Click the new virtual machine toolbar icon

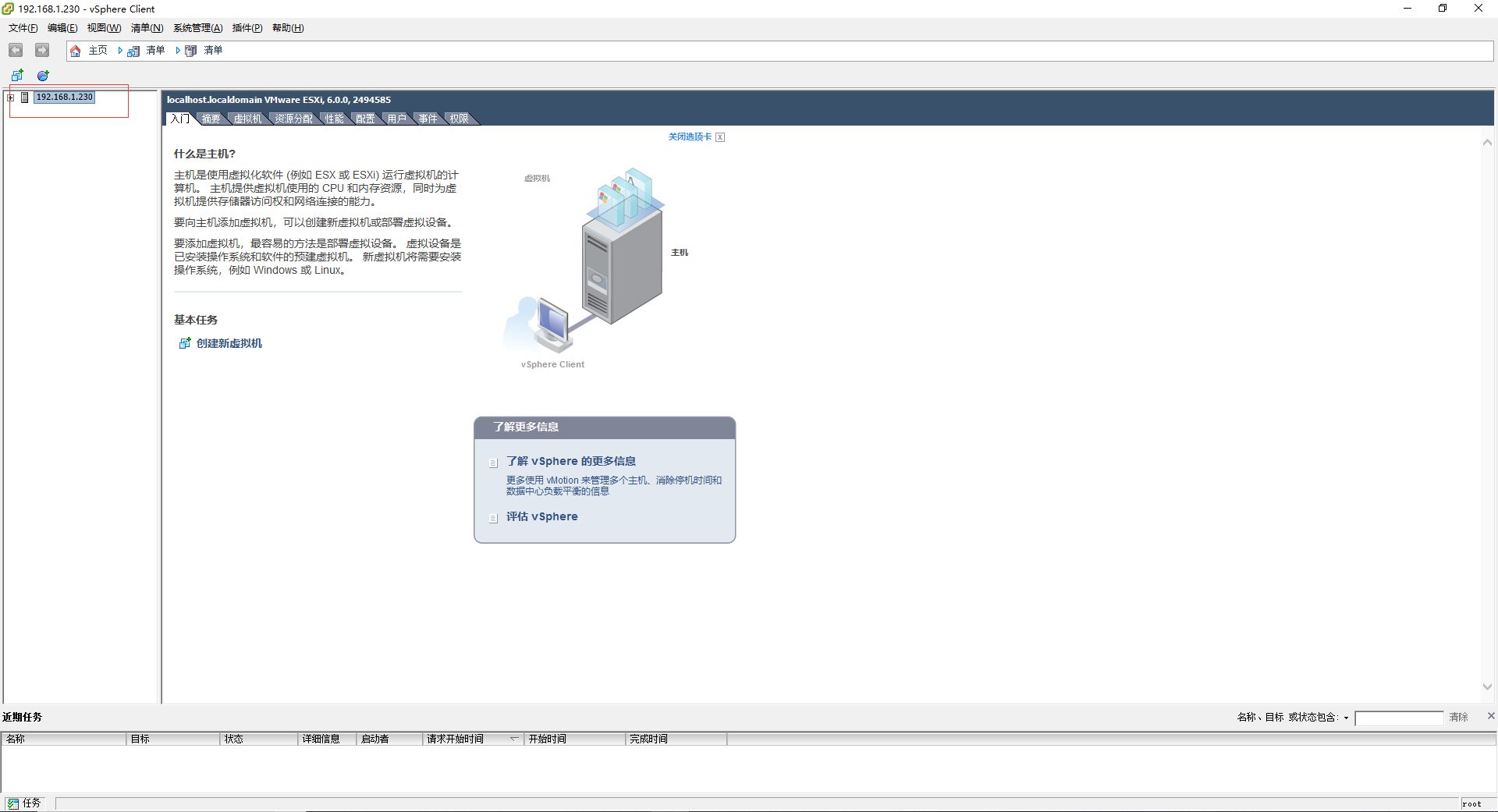(17, 76)
